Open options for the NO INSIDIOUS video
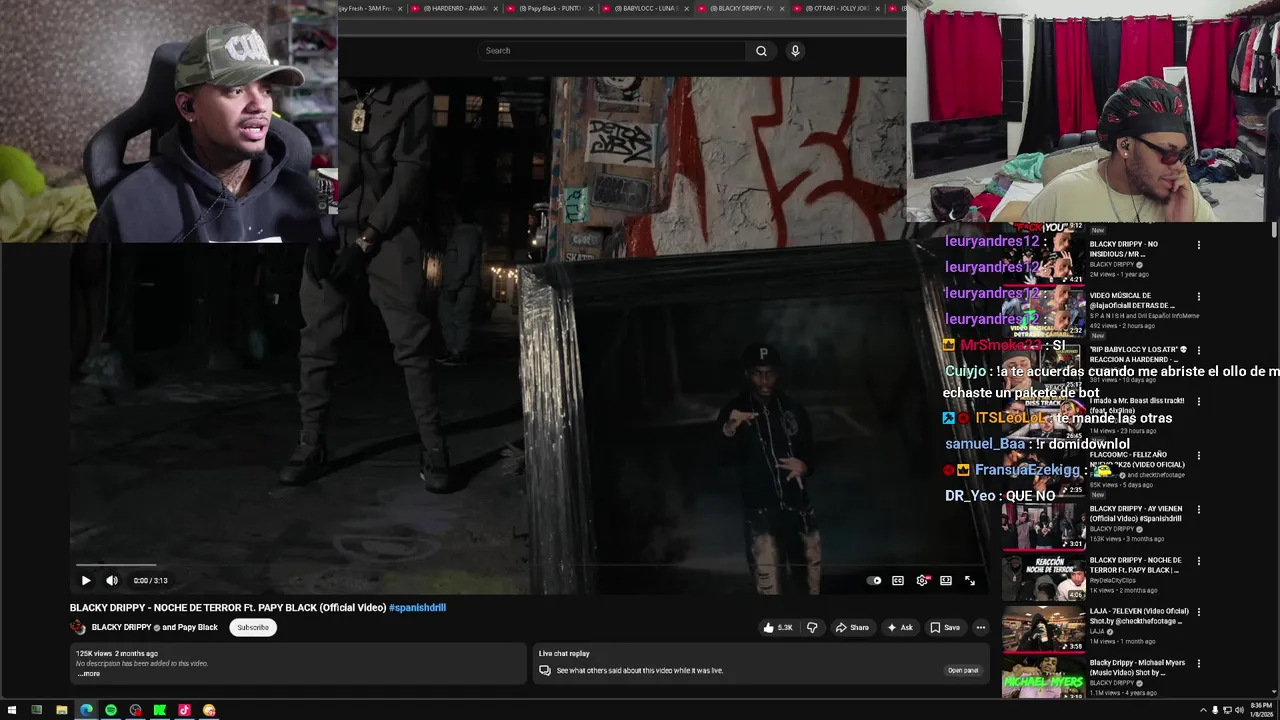 tap(1198, 245)
